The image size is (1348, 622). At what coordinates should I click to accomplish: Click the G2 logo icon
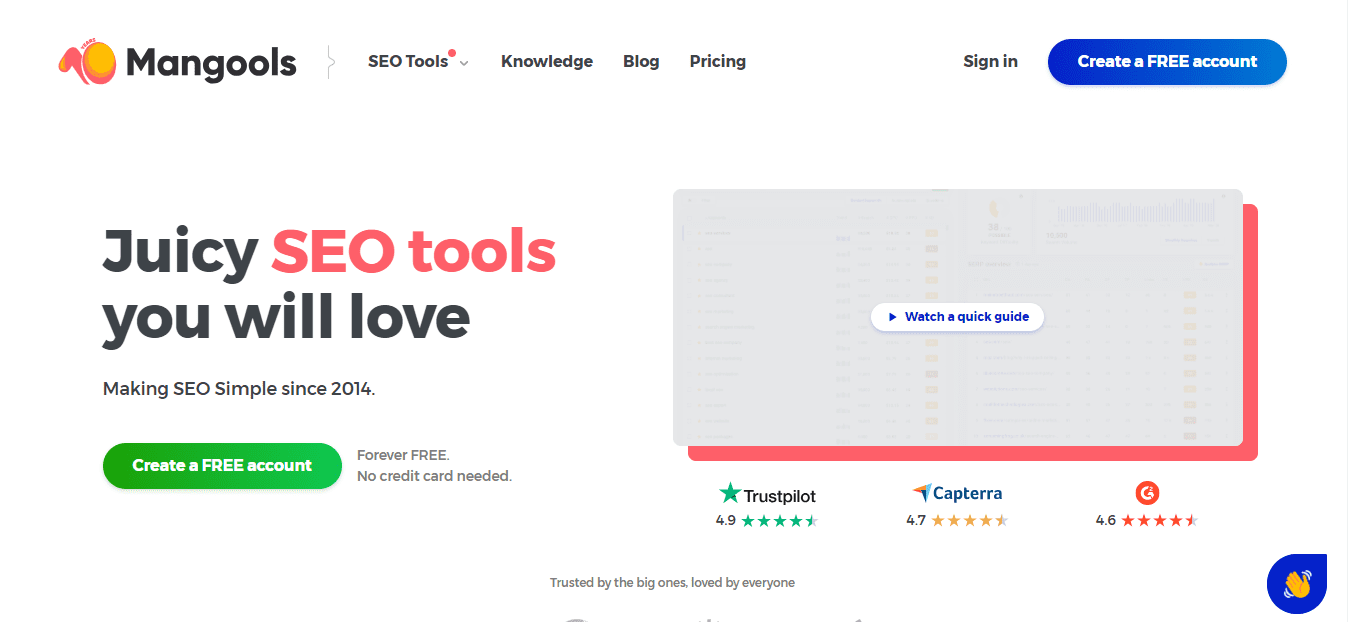click(1147, 492)
